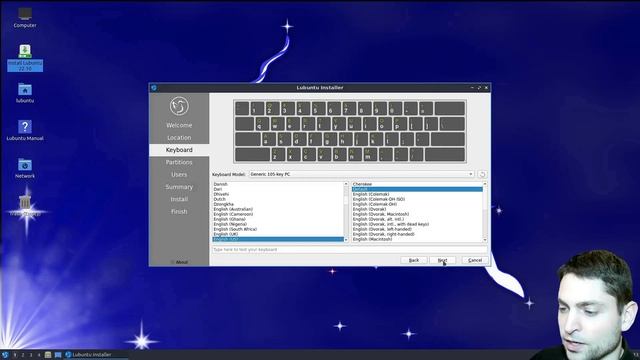Image resolution: width=640 pixels, height=360 pixels.
Task: Select English (Dvorak, Macintosh) variant
Action: pos(381,214)
